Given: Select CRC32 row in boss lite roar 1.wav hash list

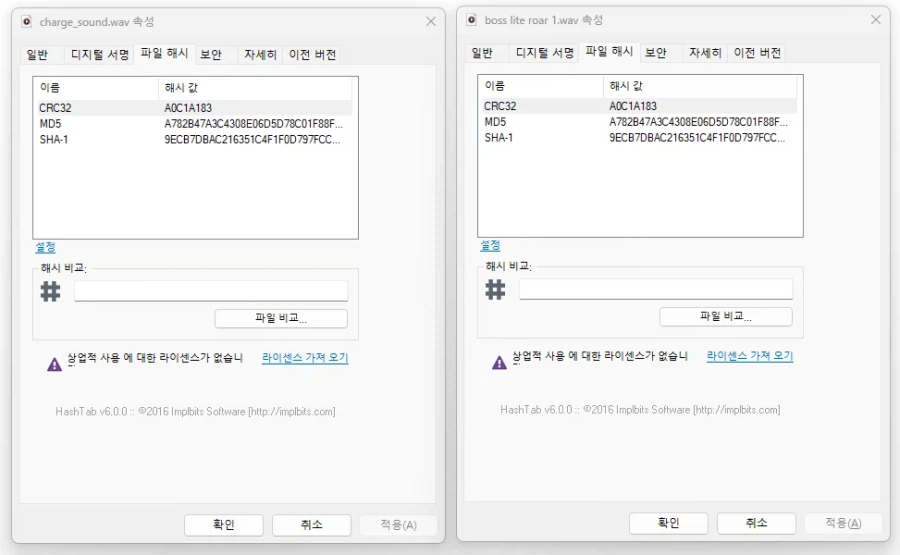Looking at the screenshot, I should [x=639, y=106].
